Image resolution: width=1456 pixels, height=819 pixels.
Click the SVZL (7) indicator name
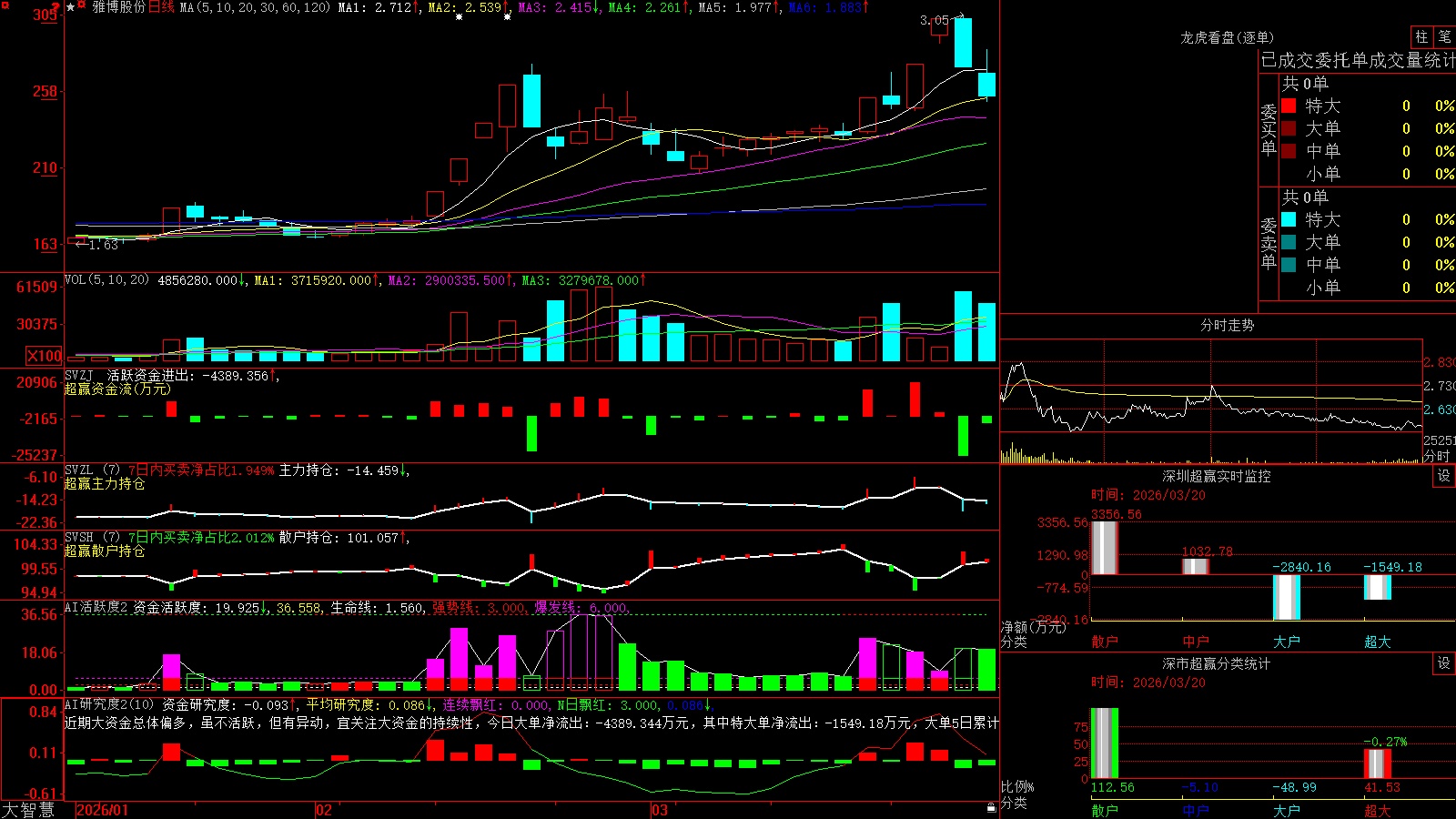point(92,470)
